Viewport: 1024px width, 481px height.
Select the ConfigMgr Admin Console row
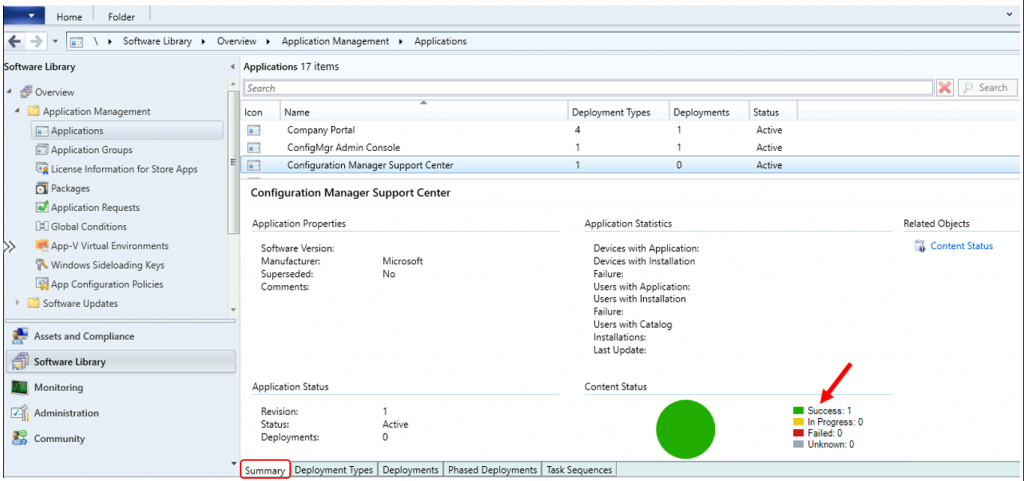(630, 147)
